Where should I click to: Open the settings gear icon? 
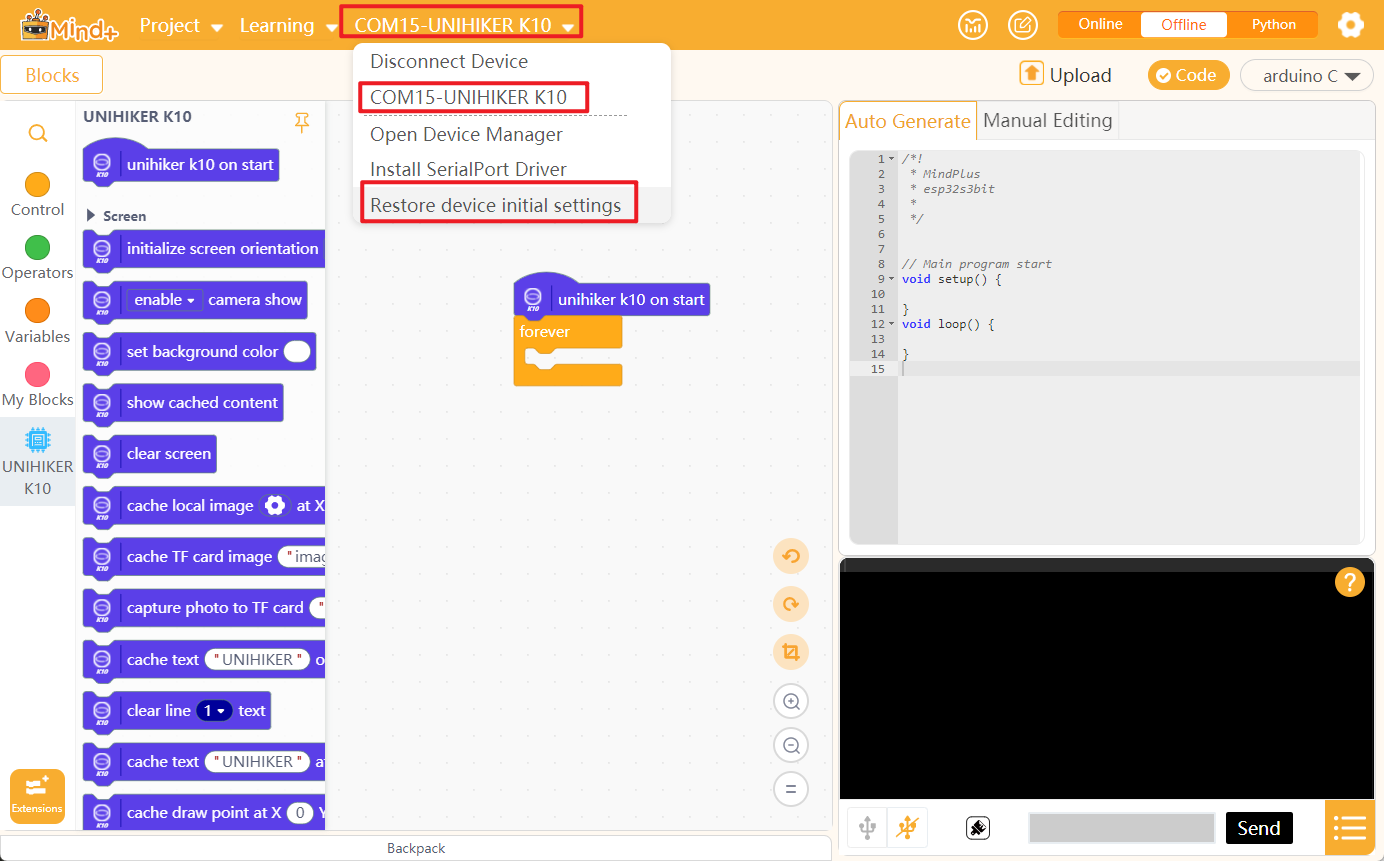pyautogui.click(x=1351, y=25)
